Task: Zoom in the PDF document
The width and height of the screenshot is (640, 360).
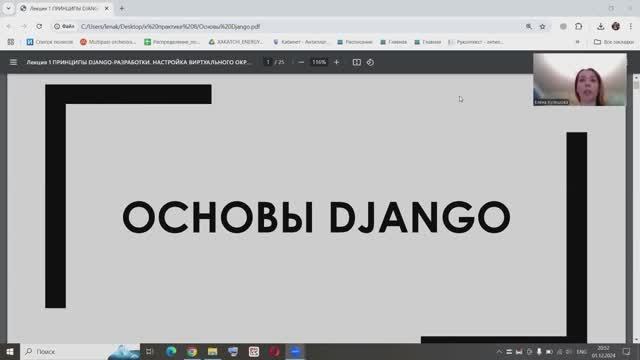Action: pyautogui.click(x=336, y=62)
